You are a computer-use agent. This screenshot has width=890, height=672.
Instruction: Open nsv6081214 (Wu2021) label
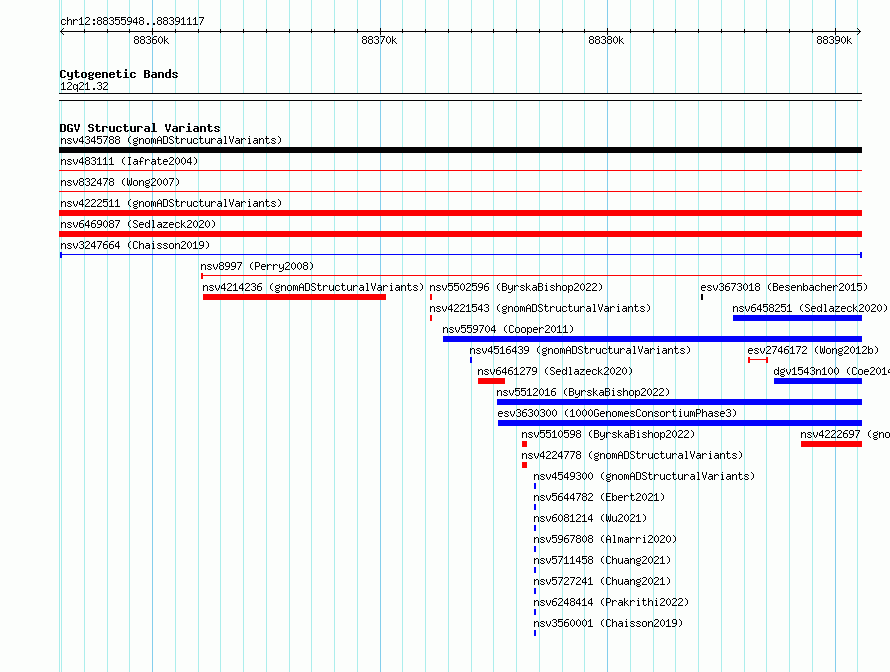click(x=590, y=518)
